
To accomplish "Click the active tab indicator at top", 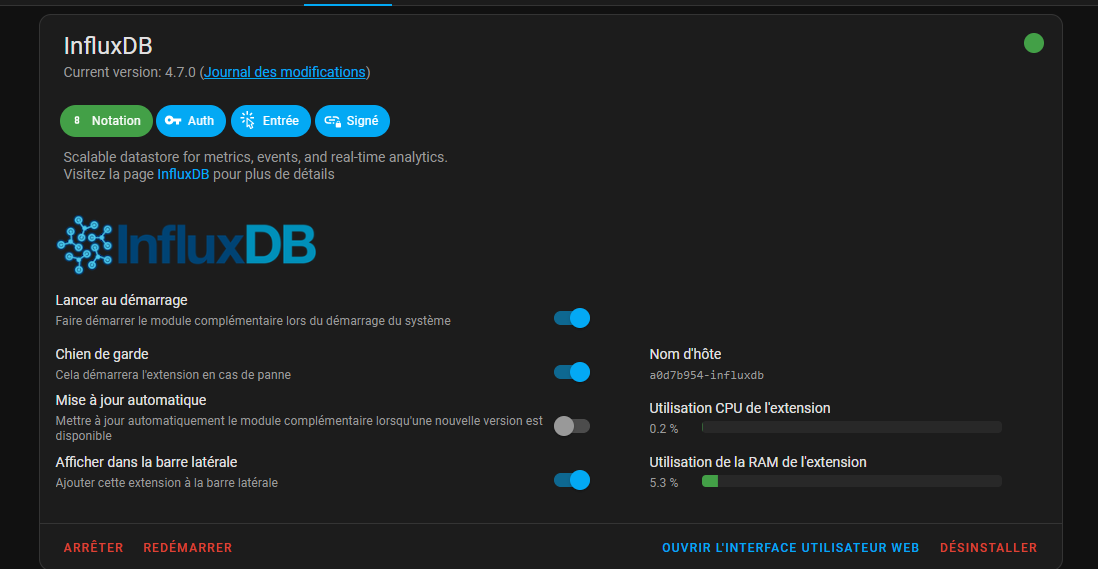I will tap(348, 3).
